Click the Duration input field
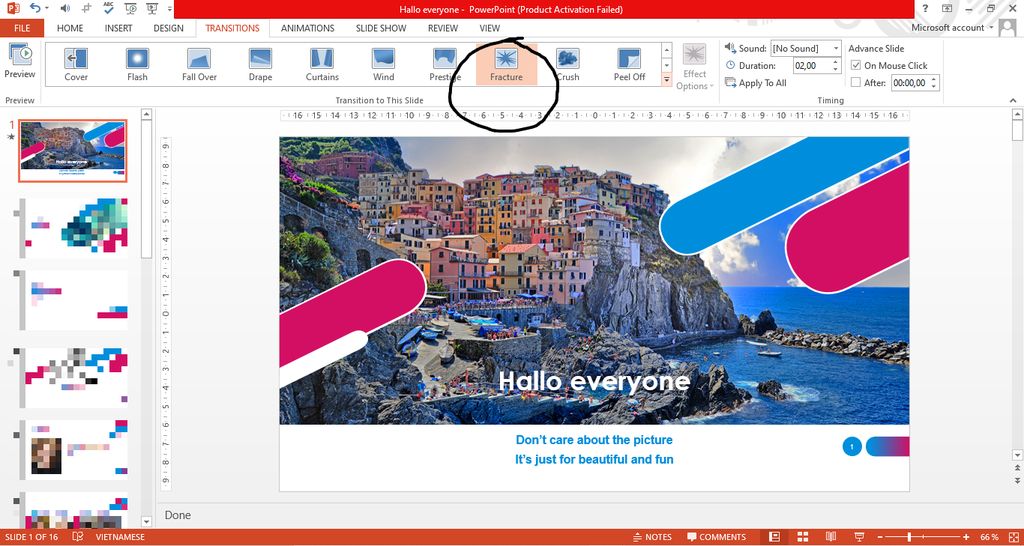The width and height of the screenshot is (1024, 546). coord(812,65)
